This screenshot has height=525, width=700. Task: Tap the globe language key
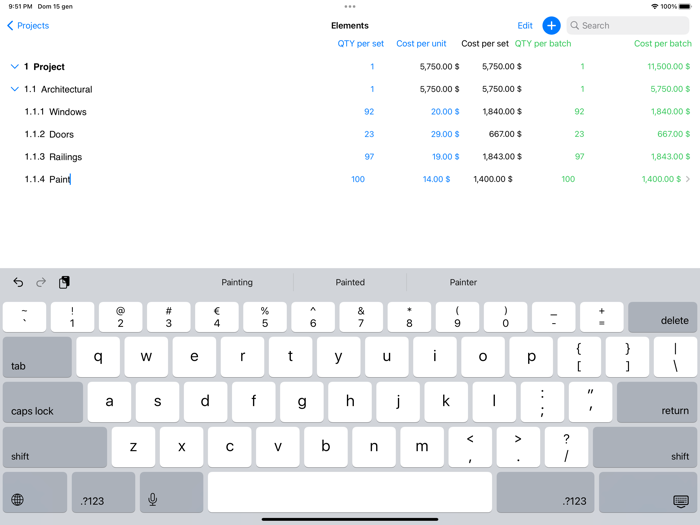[x=35, y=492]
